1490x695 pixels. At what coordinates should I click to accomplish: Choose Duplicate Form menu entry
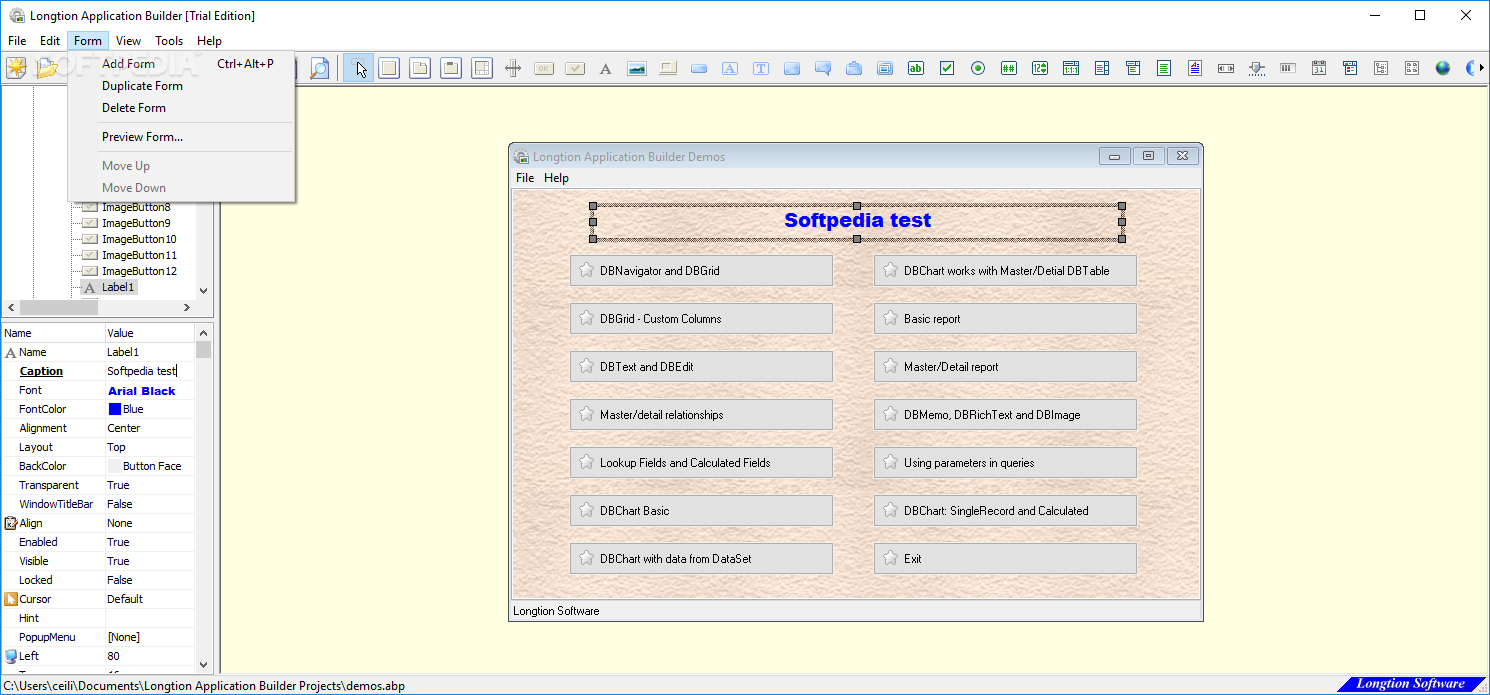(x=181, y=86)
